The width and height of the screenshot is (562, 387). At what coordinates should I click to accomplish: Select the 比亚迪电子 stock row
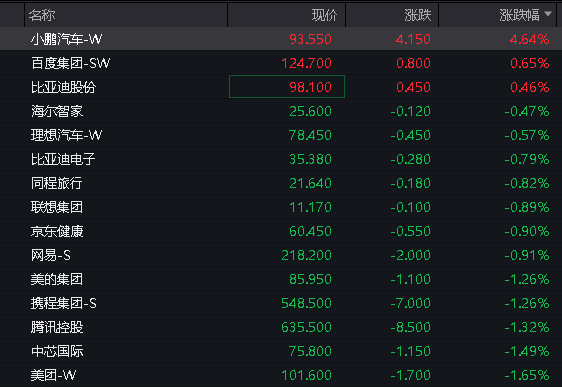(281, 159)
